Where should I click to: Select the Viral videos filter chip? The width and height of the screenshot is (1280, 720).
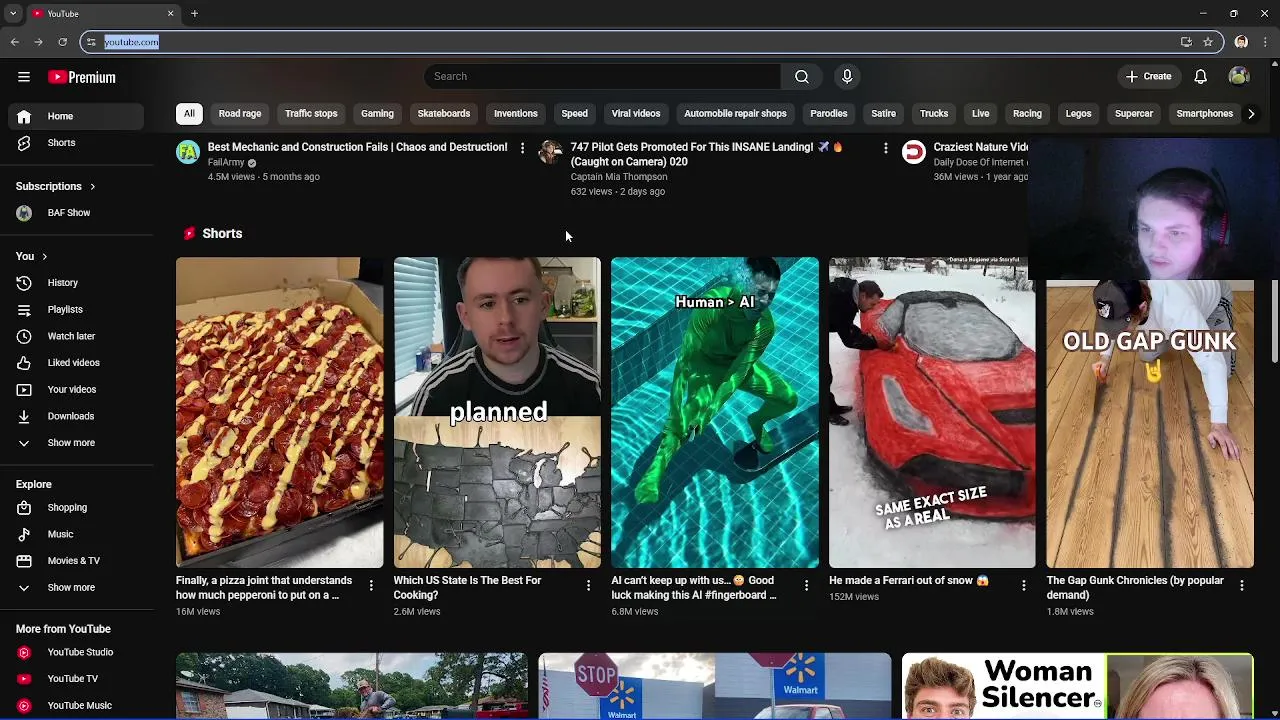tap(636, 114)
